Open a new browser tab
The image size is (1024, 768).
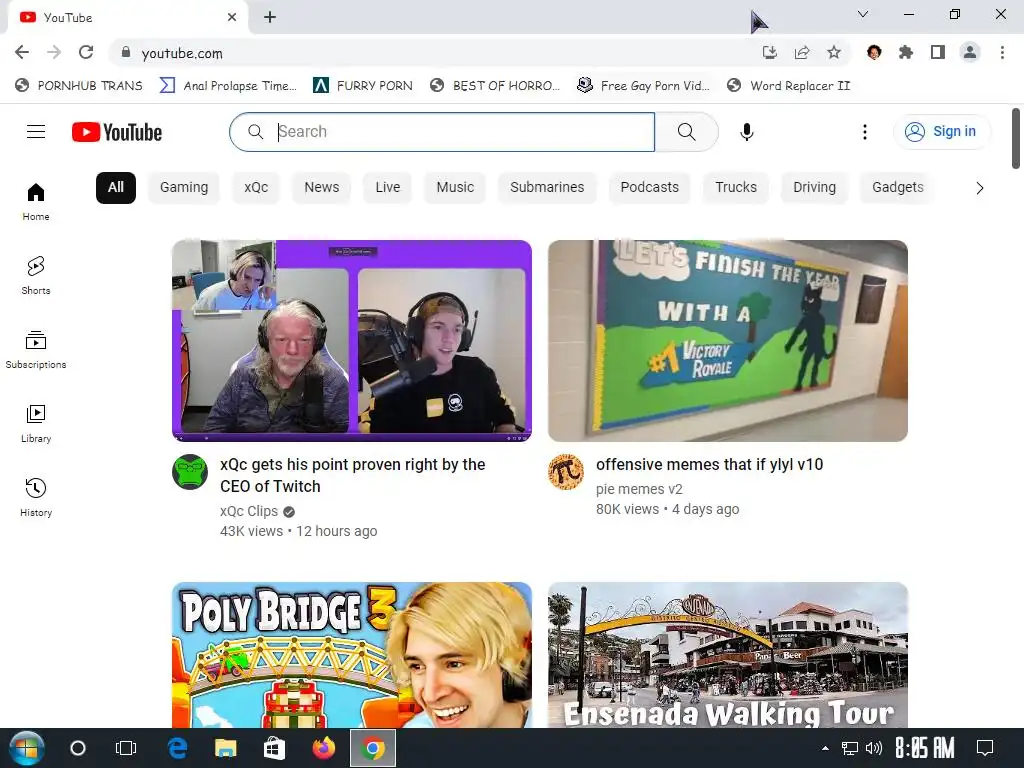pyautogui.click(x=270, y=18)
